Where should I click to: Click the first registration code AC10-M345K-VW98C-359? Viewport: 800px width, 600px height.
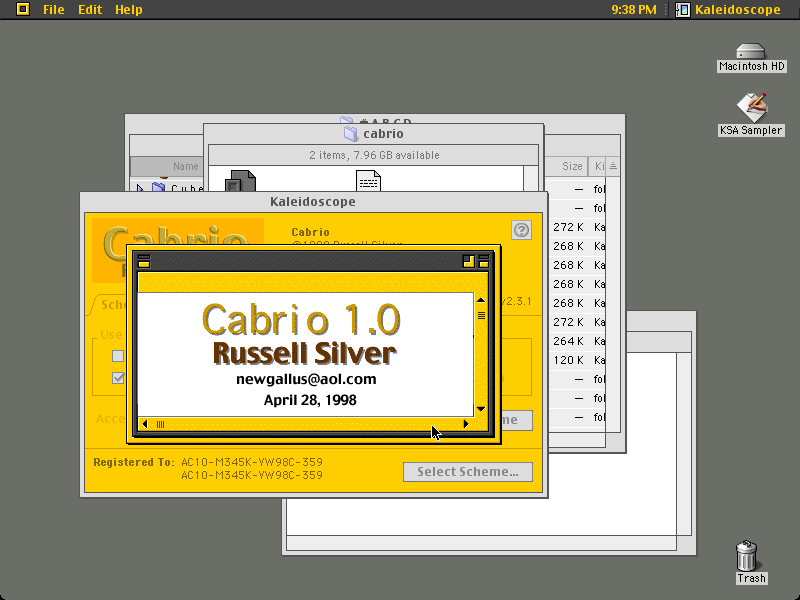(252, 462)
